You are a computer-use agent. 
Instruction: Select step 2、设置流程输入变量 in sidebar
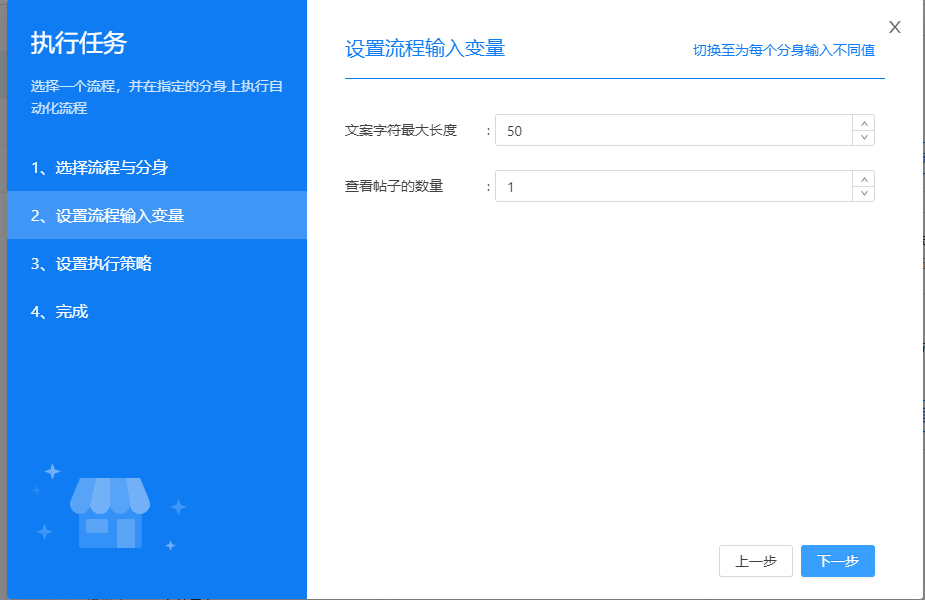coord(107,215)
